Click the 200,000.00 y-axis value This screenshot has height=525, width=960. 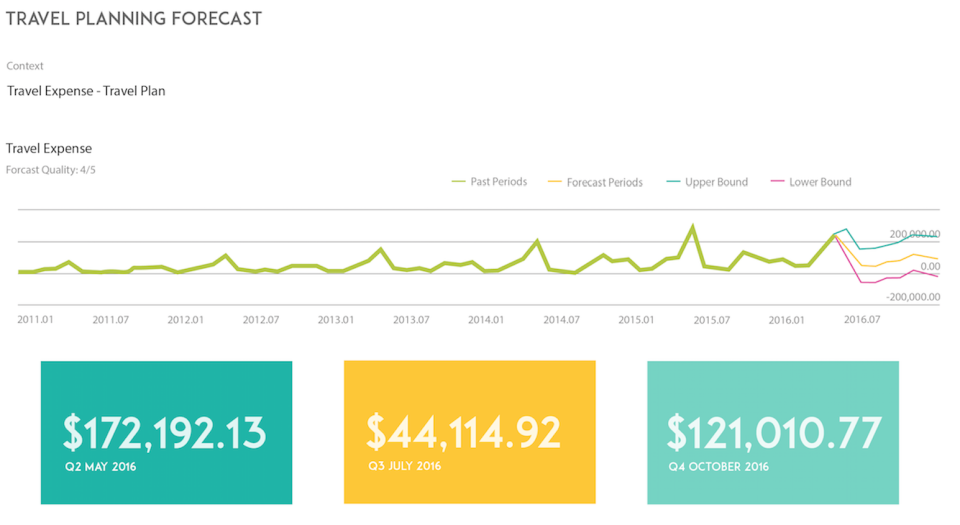click(x=914, y=233)
